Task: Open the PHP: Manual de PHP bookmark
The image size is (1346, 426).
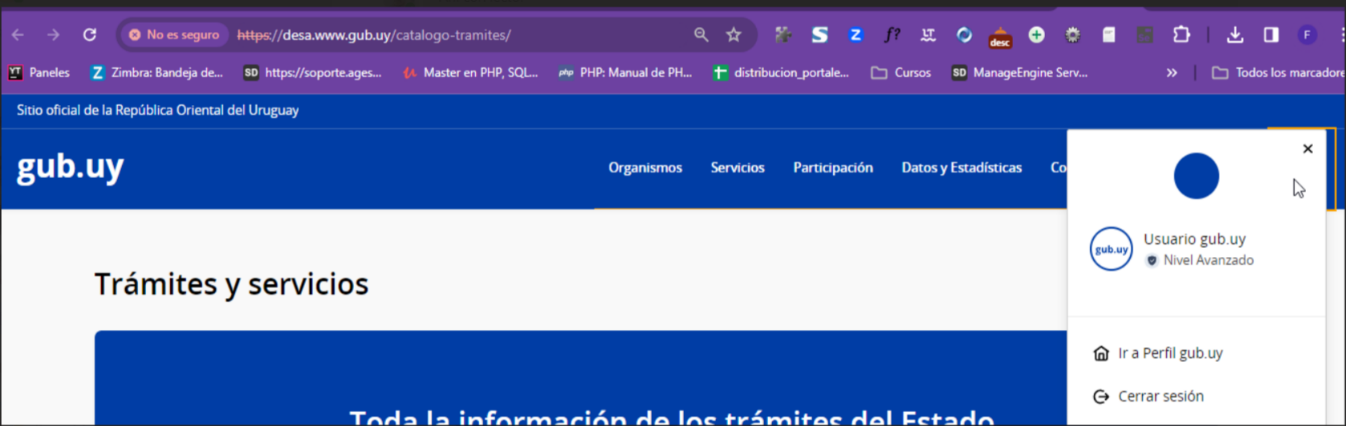Action: click(625, 73)
